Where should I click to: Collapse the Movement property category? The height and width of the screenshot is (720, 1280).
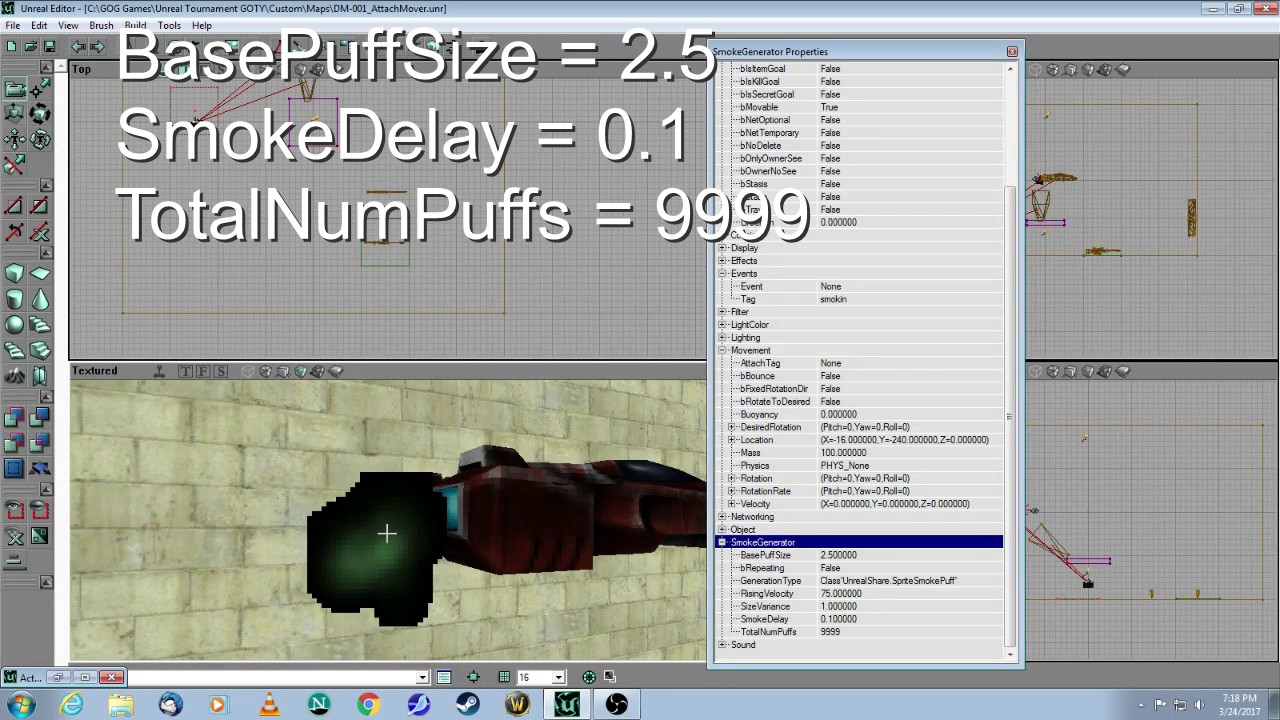(x=722, y=351)
